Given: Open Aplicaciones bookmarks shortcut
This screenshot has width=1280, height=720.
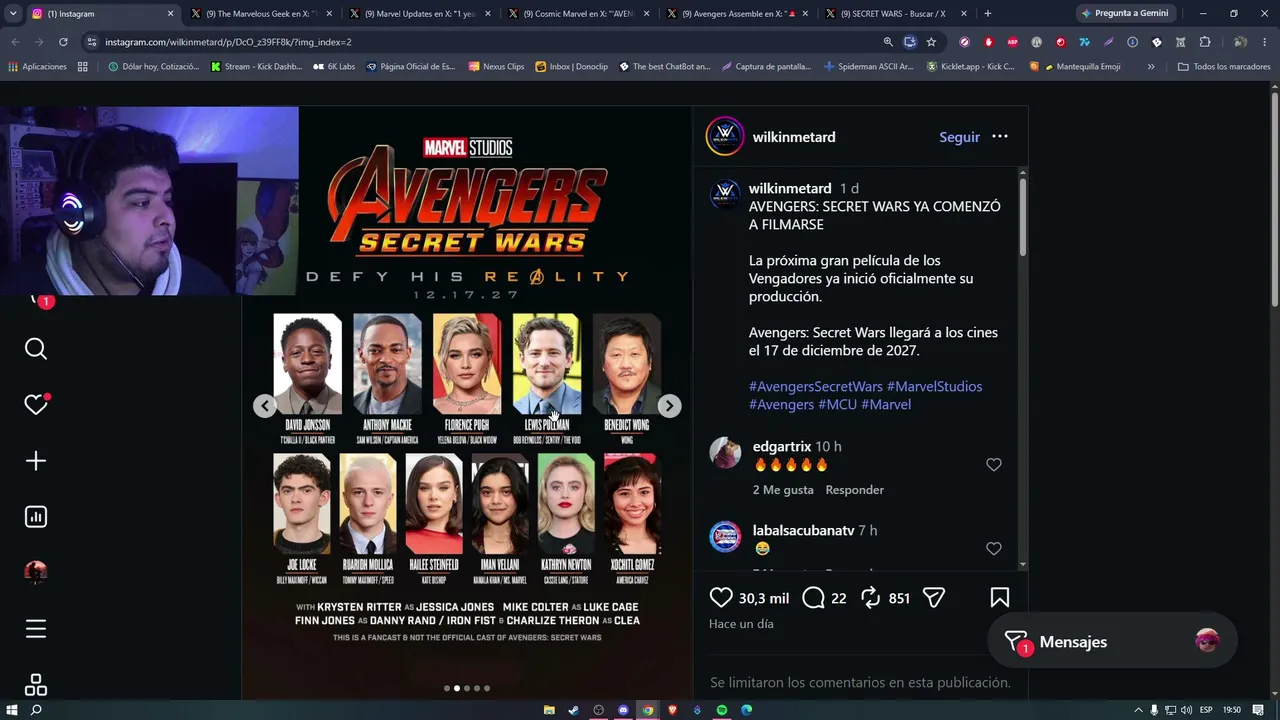Looking at the screenshot, I should pos(38,67).
